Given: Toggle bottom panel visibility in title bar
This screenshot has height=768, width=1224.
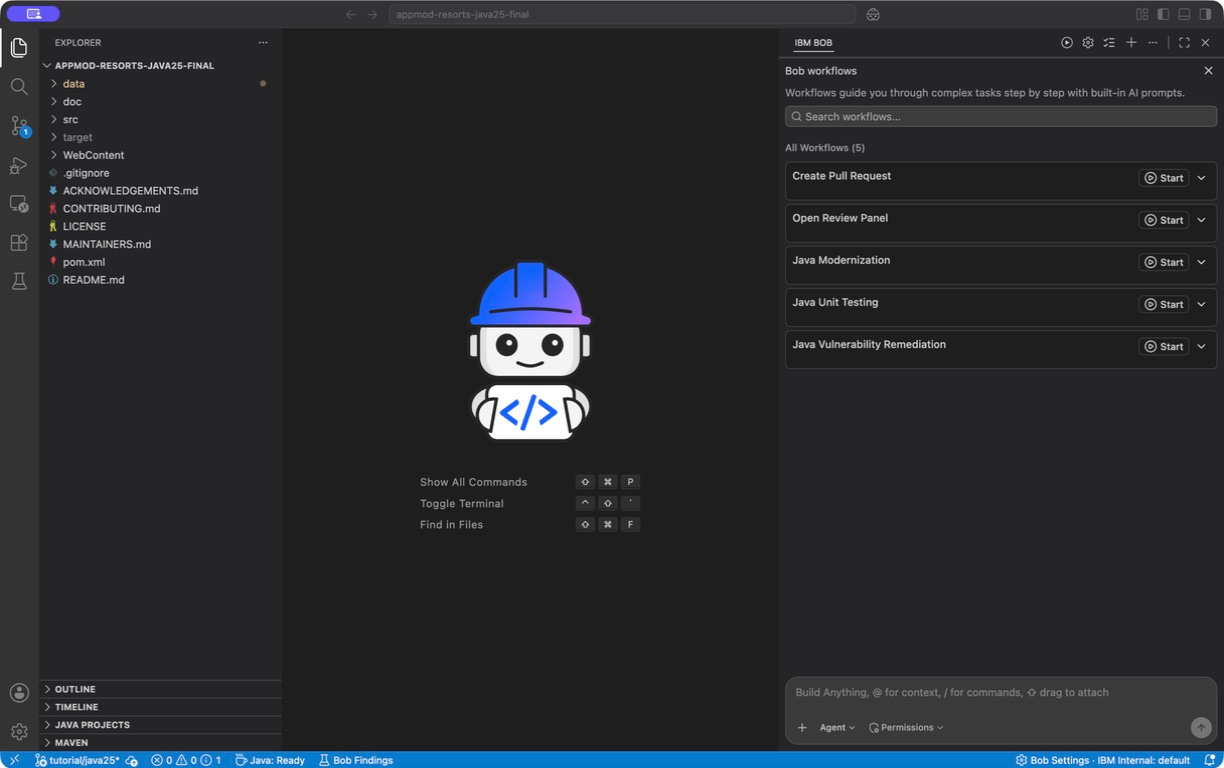Looking at the screenshot, I should 1184,15.
